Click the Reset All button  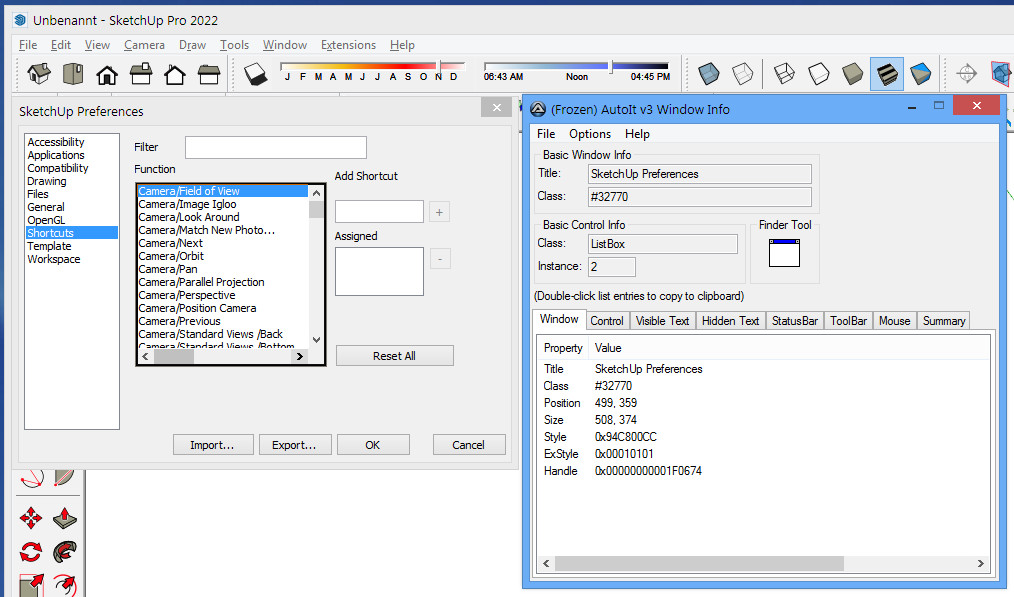[394, 356]
